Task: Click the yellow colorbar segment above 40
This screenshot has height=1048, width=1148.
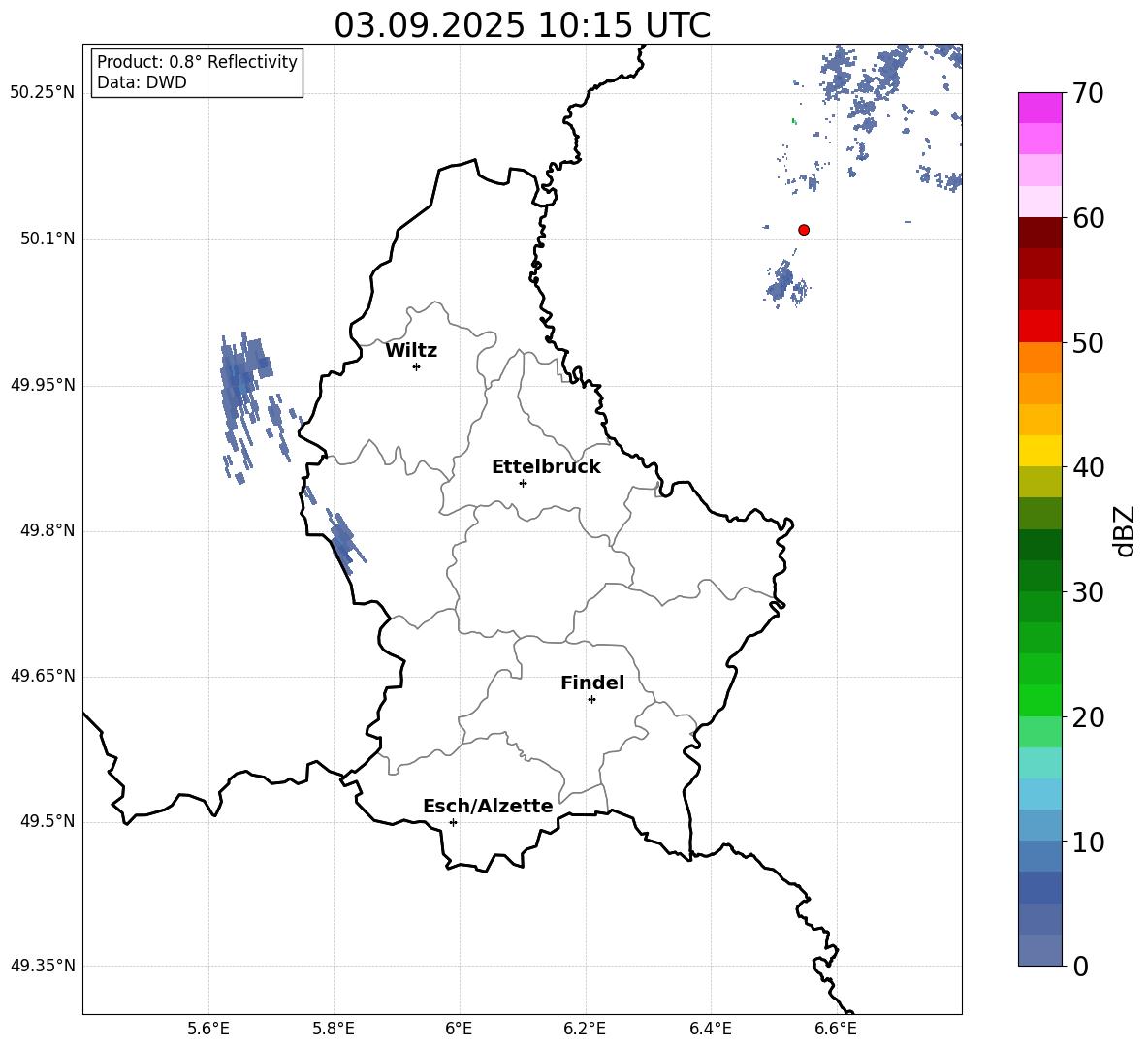Action: click(x=1040, y=451)
